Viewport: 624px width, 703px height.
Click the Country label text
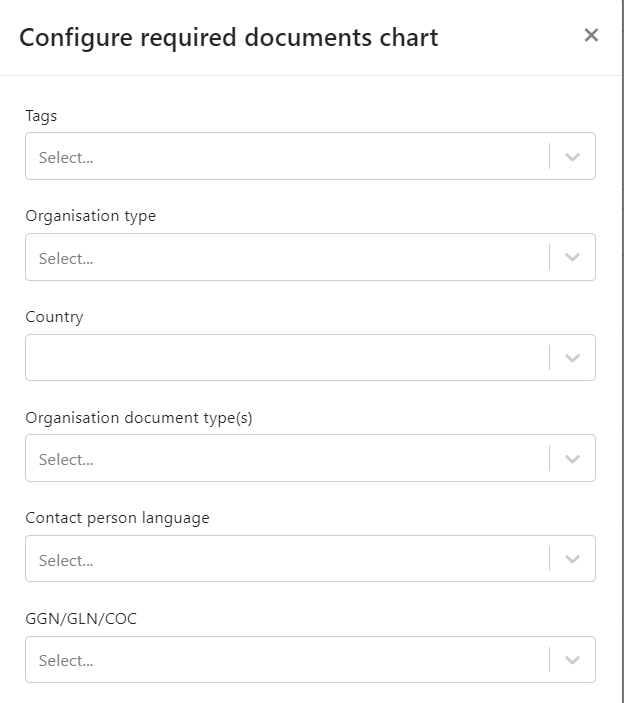click(x=54, y=317)
